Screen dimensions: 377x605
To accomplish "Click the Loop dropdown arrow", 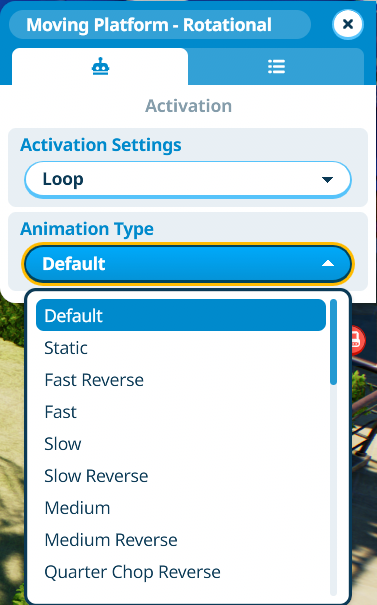I will pyautogui.click(x=327, y=180).
